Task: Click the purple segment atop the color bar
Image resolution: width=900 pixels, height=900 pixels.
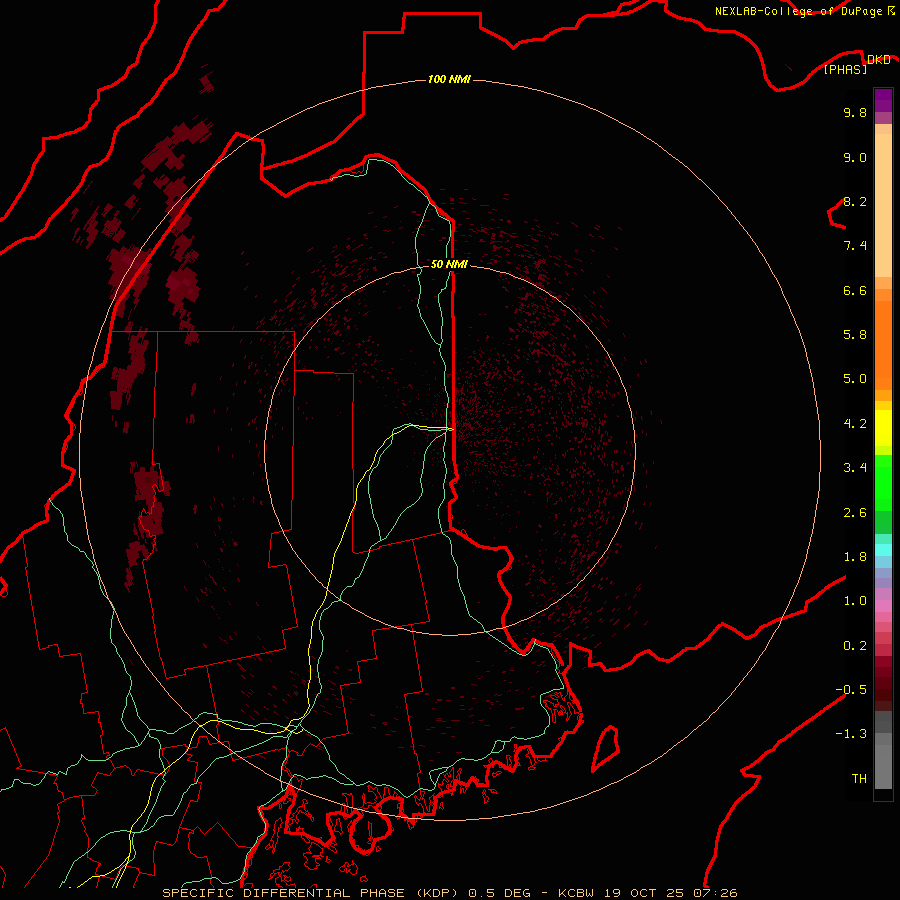Action: pos(883,100)
